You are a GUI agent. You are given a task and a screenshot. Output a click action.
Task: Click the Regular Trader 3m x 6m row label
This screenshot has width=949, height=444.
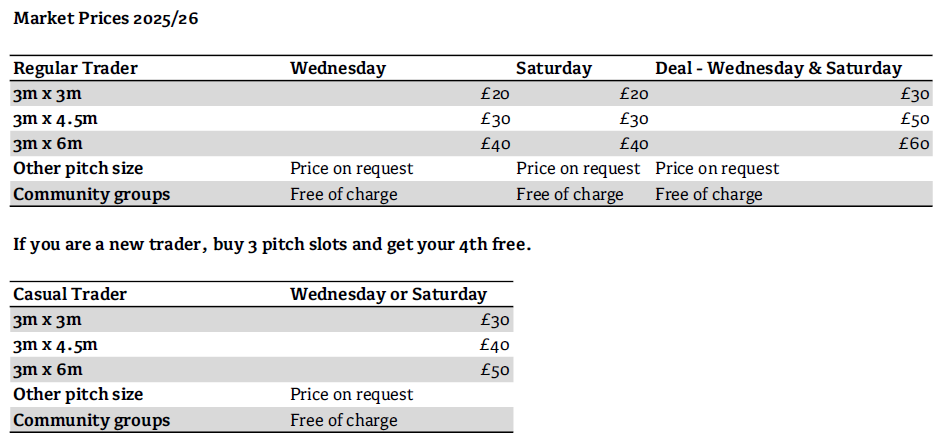[48, 144]
